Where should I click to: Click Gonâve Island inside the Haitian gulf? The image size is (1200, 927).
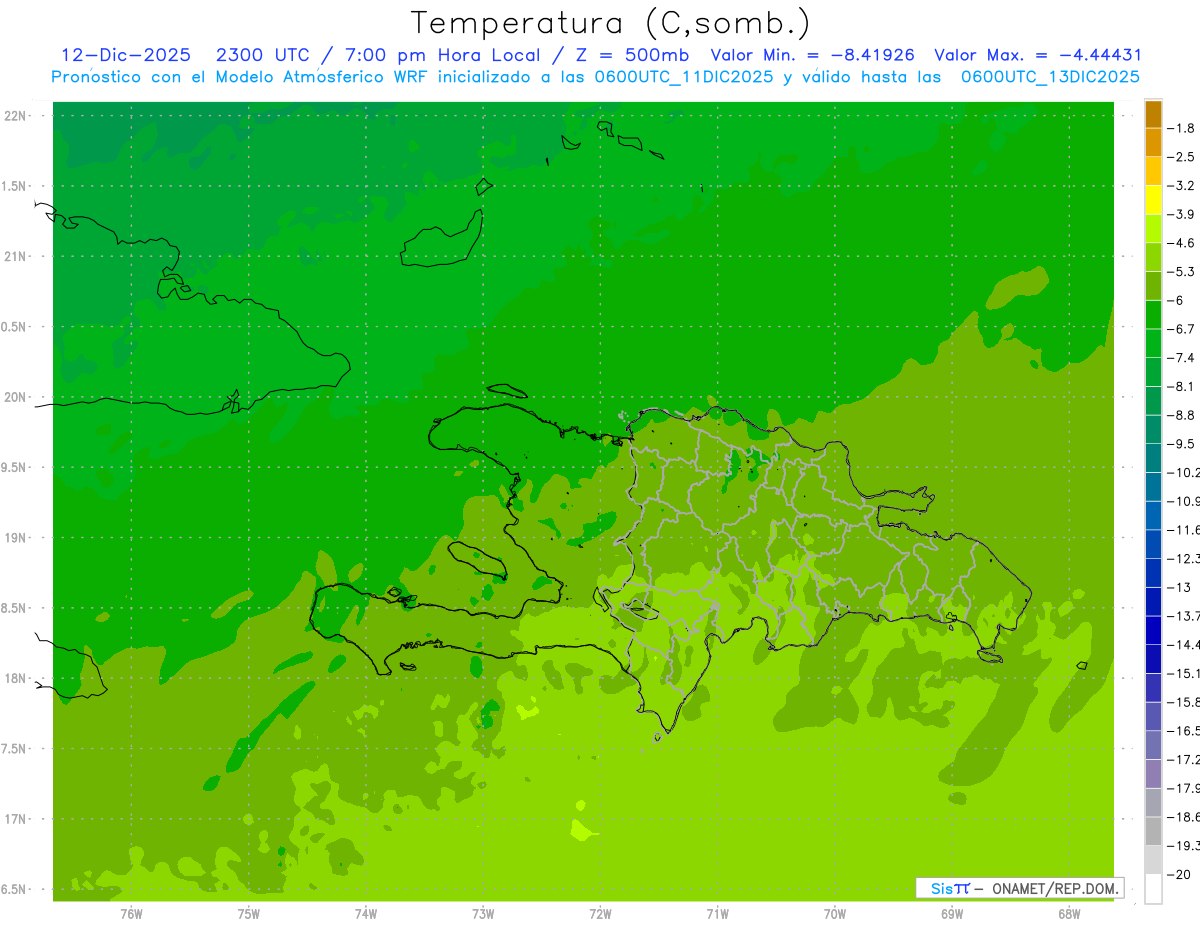click(x=480, y=560)
